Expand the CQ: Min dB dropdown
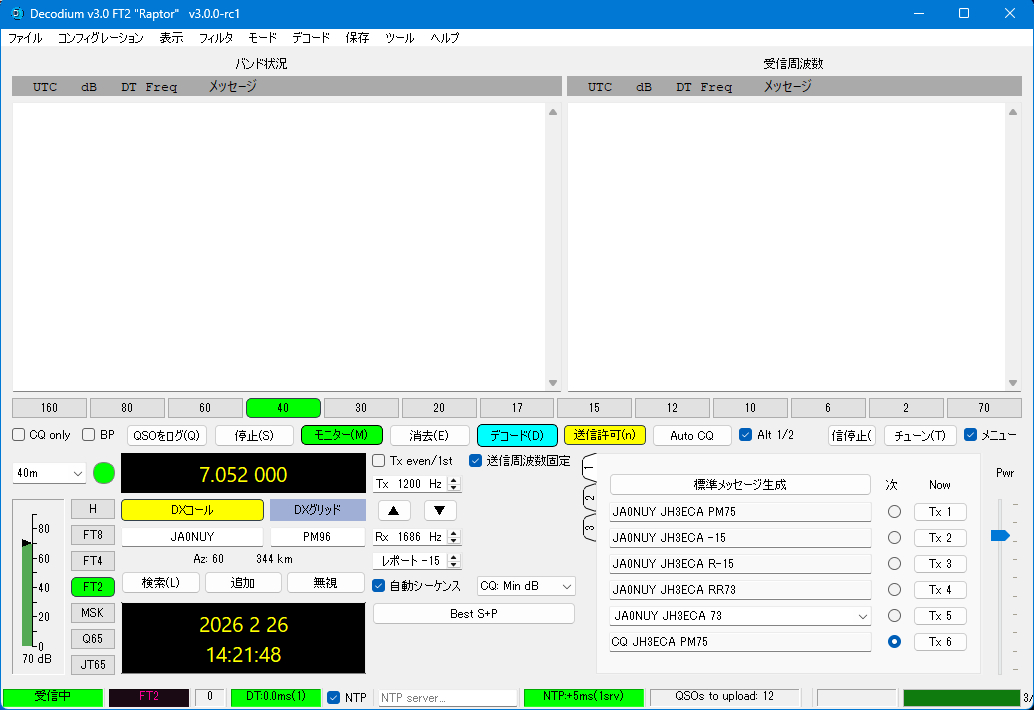 point(526,586)
